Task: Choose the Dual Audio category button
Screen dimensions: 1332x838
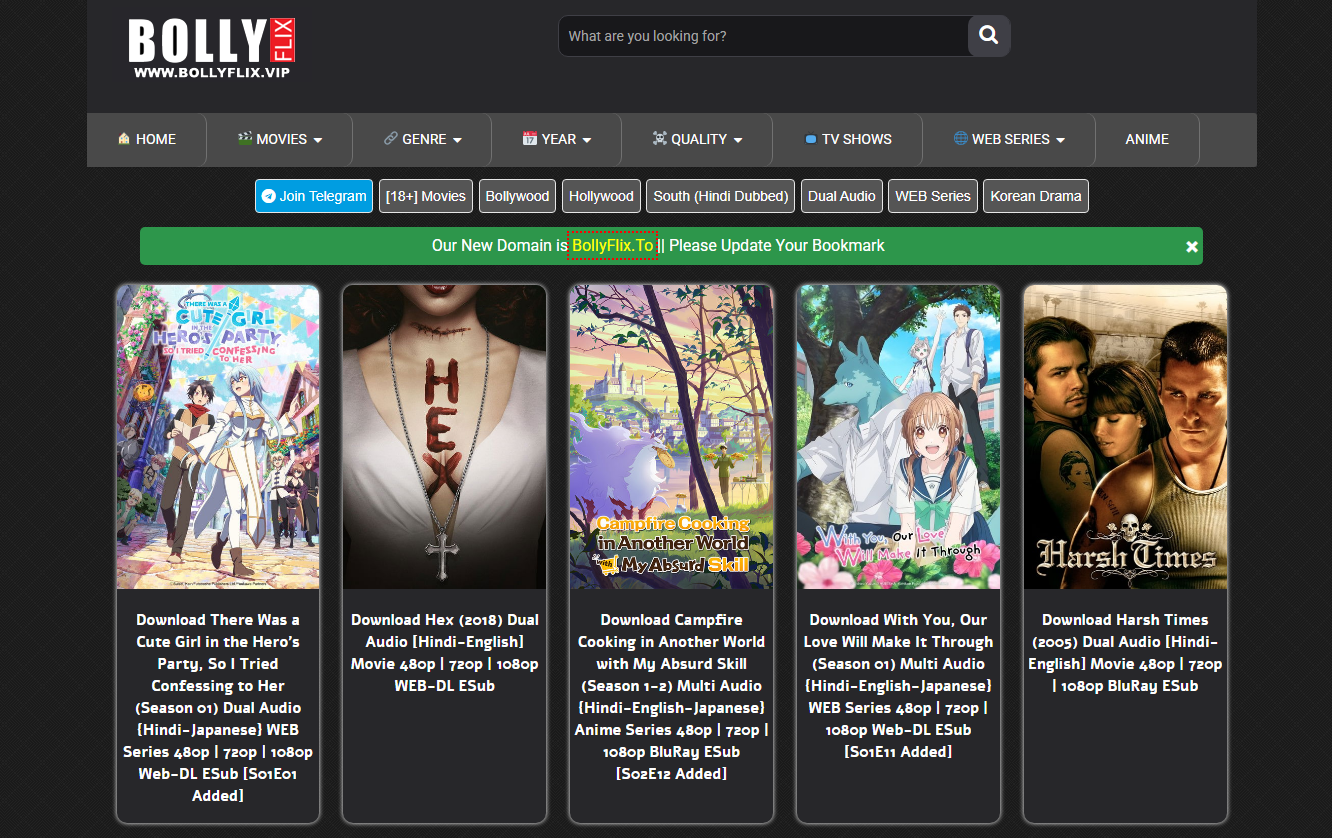Action: 842,196
